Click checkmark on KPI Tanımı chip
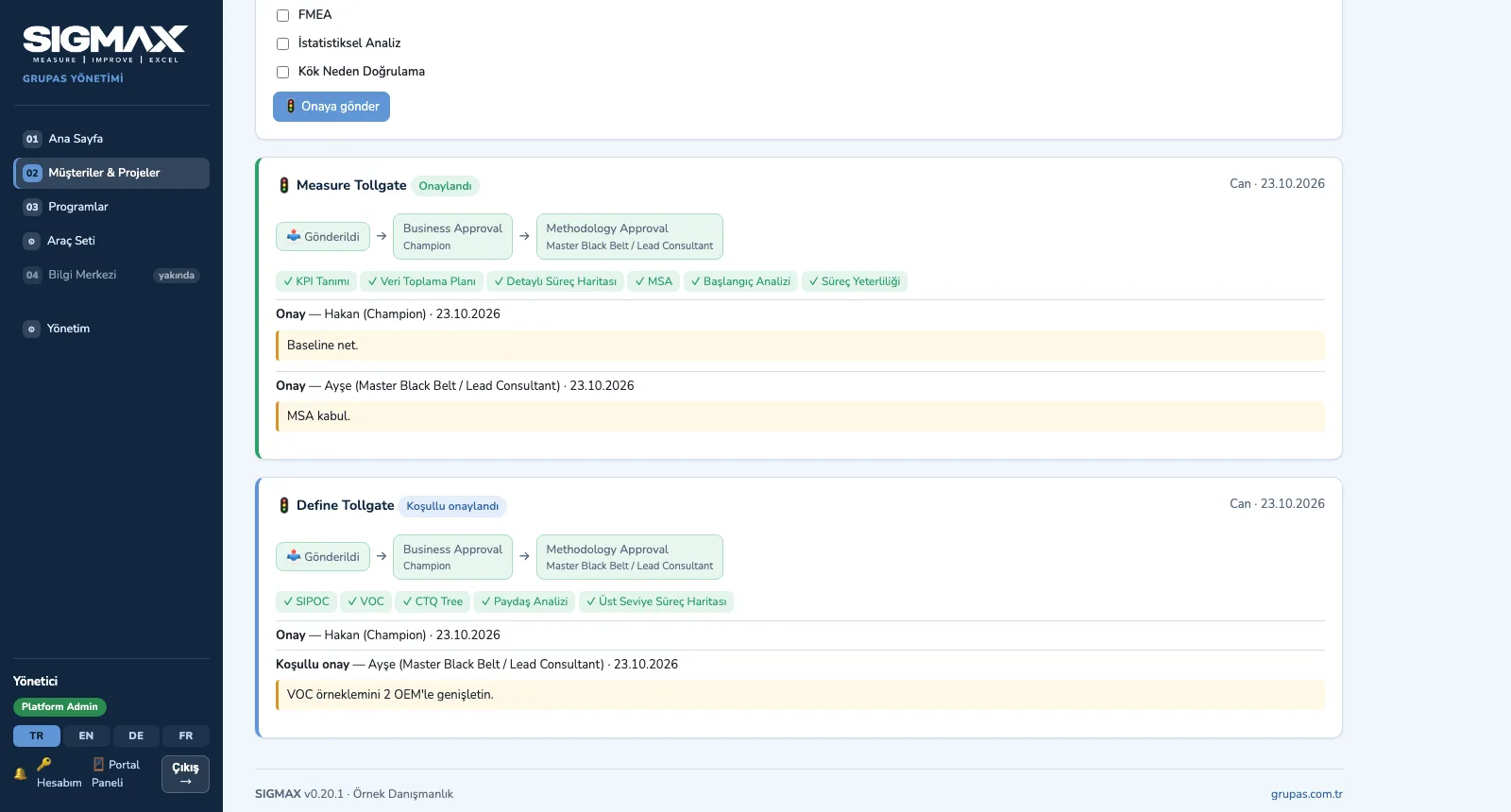 pos(288,281)
